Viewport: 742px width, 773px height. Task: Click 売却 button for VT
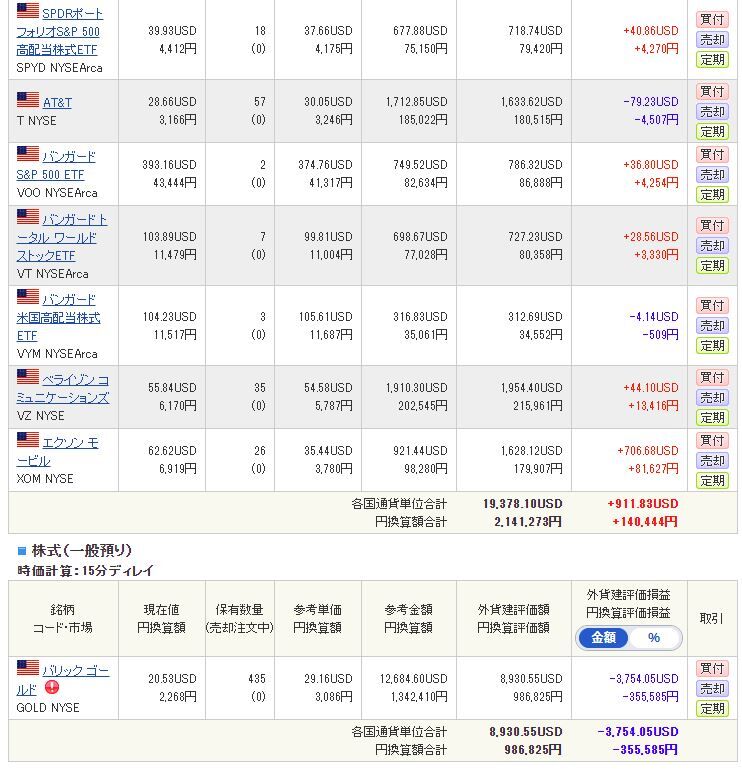(712, 246)
